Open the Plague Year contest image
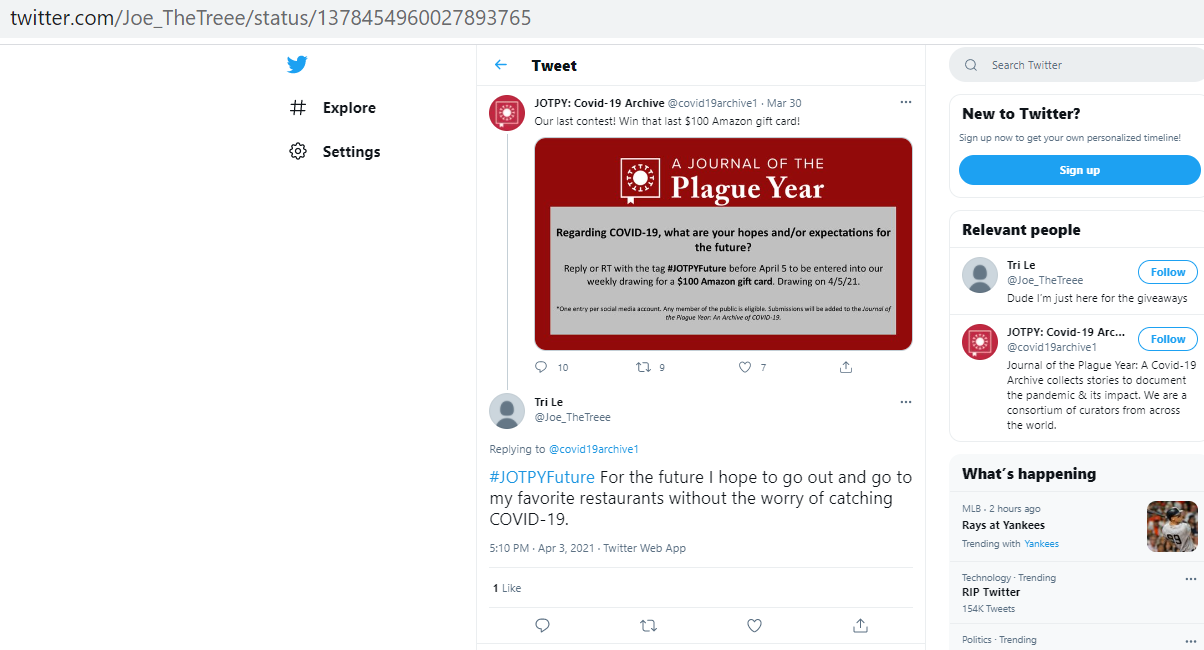The height and width of the screenshot is (650, 1204). click(723, 244)
